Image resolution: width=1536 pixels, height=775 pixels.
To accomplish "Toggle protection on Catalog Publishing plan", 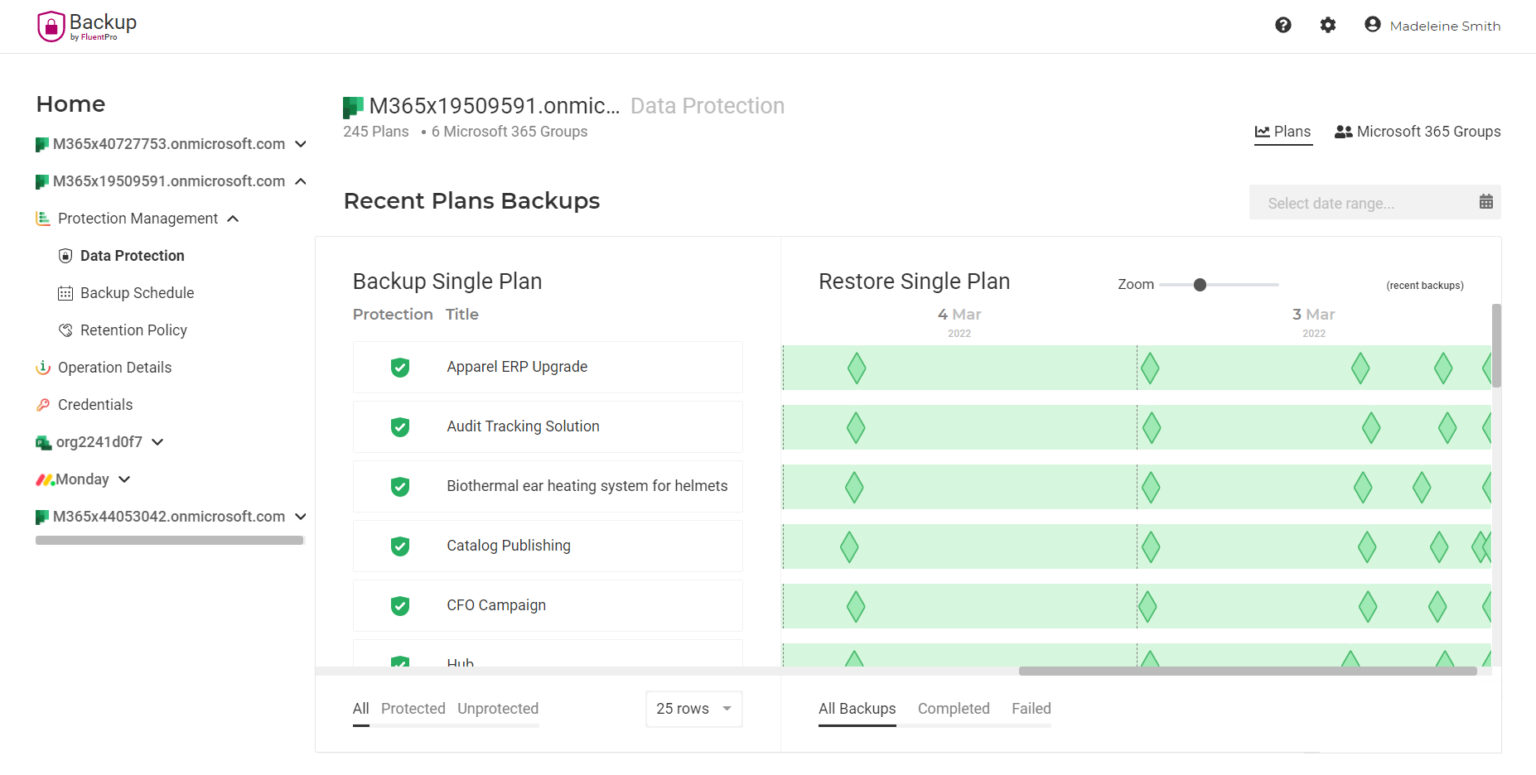I will 400,546.
